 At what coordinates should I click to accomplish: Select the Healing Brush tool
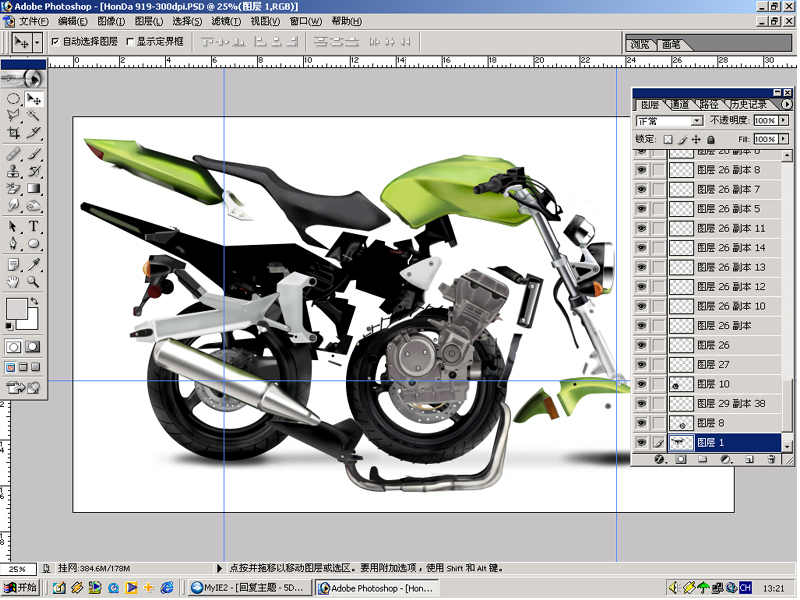click(13, 154)
